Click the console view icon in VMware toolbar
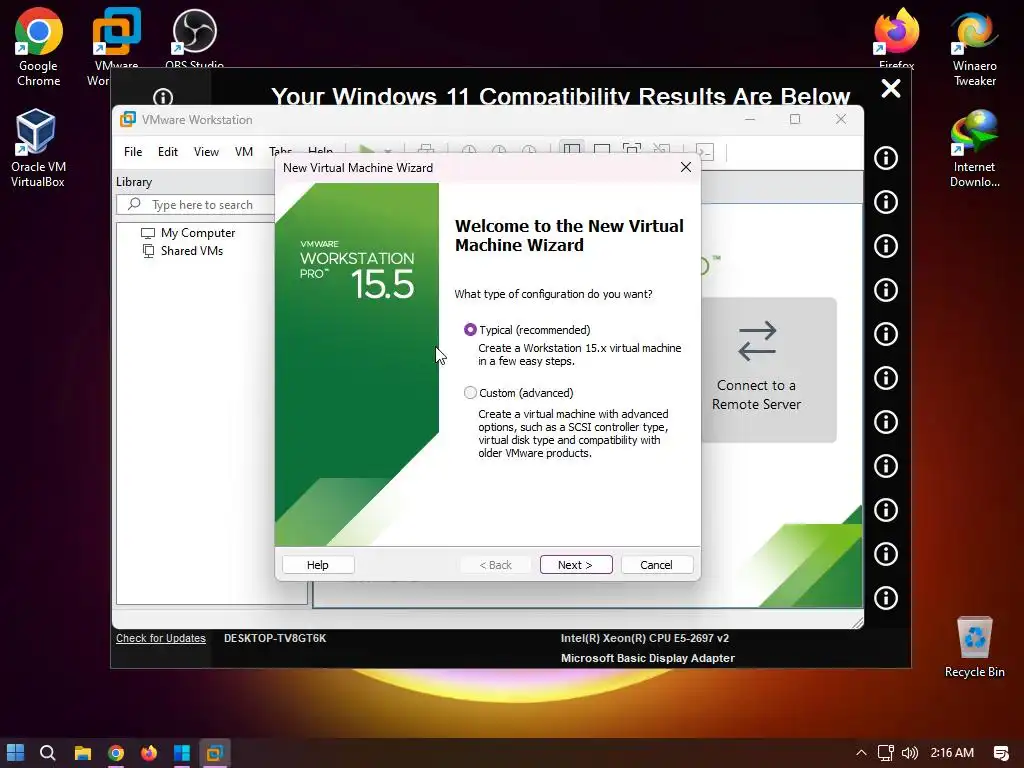The height and width of the screenshot is (768, 1024). point(705,152)
